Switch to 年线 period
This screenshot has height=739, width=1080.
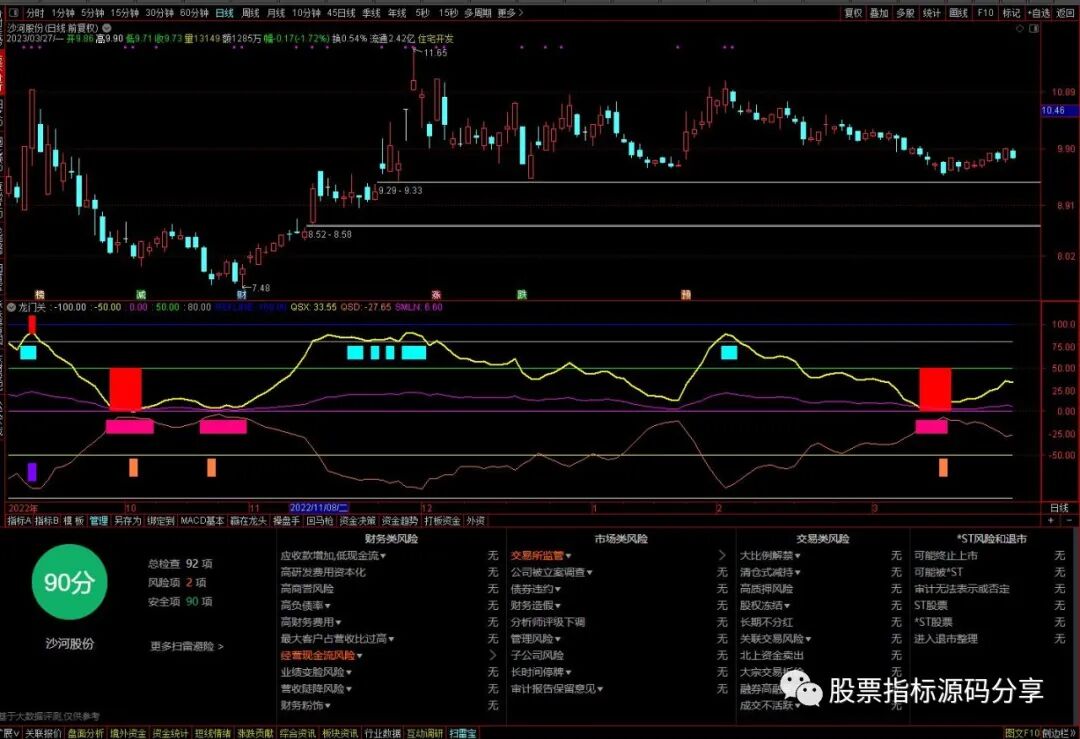pyautogui.click(x=397, y=13)
